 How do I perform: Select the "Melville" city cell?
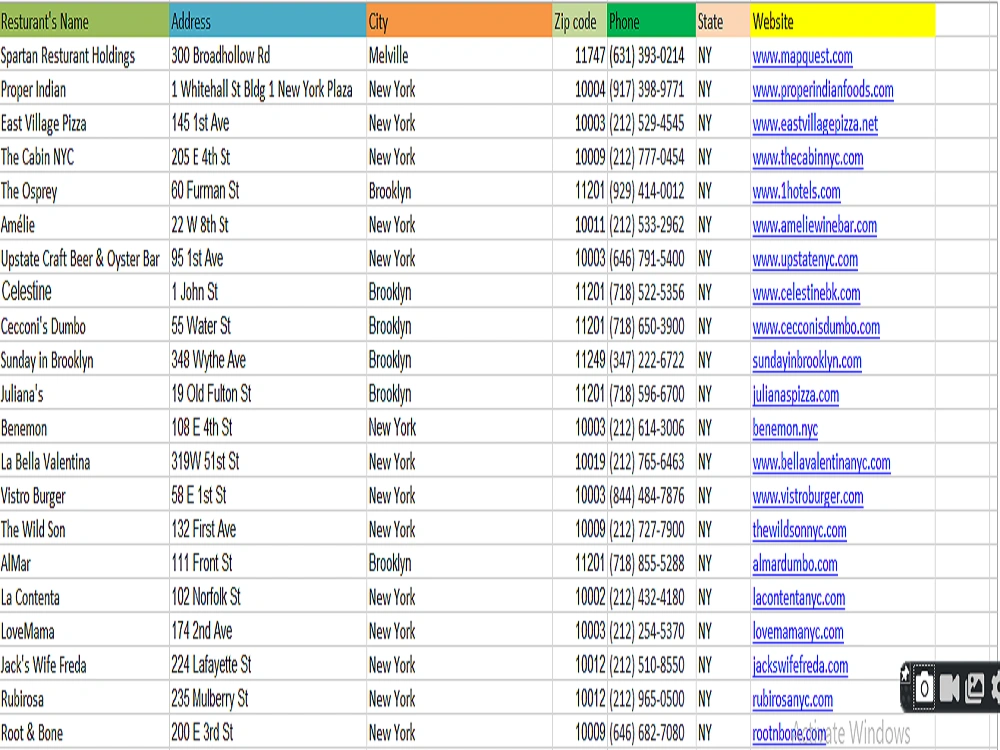click(x=459, y=55)
